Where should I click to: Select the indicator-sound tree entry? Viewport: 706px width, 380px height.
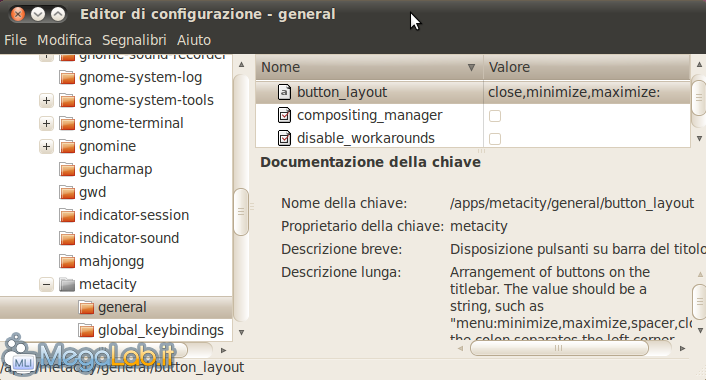(129, 238)
